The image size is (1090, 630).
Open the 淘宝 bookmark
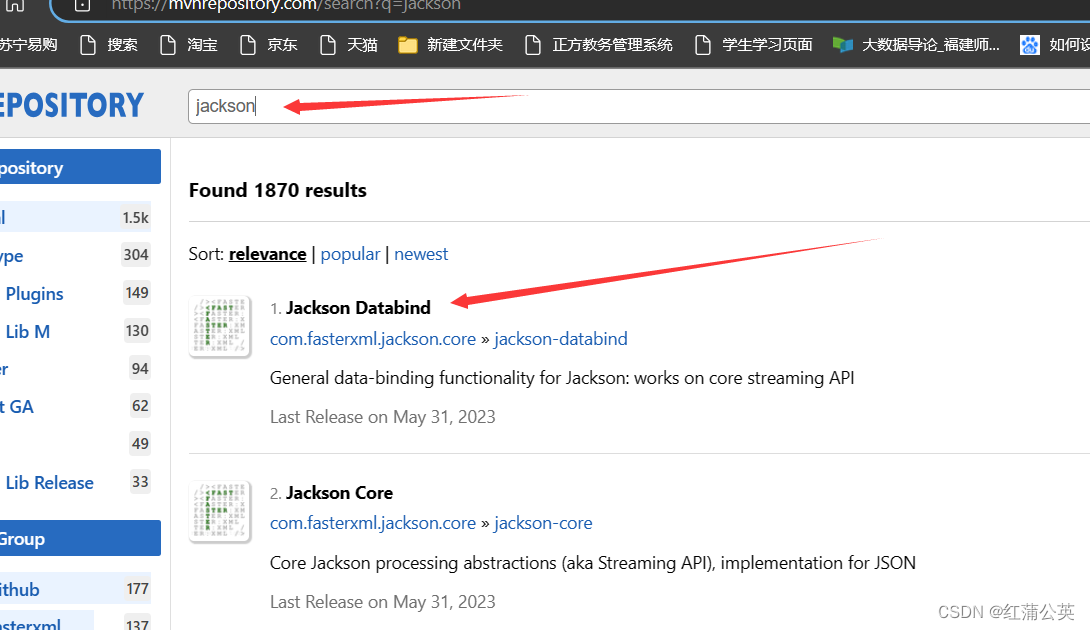pos(189,45)
